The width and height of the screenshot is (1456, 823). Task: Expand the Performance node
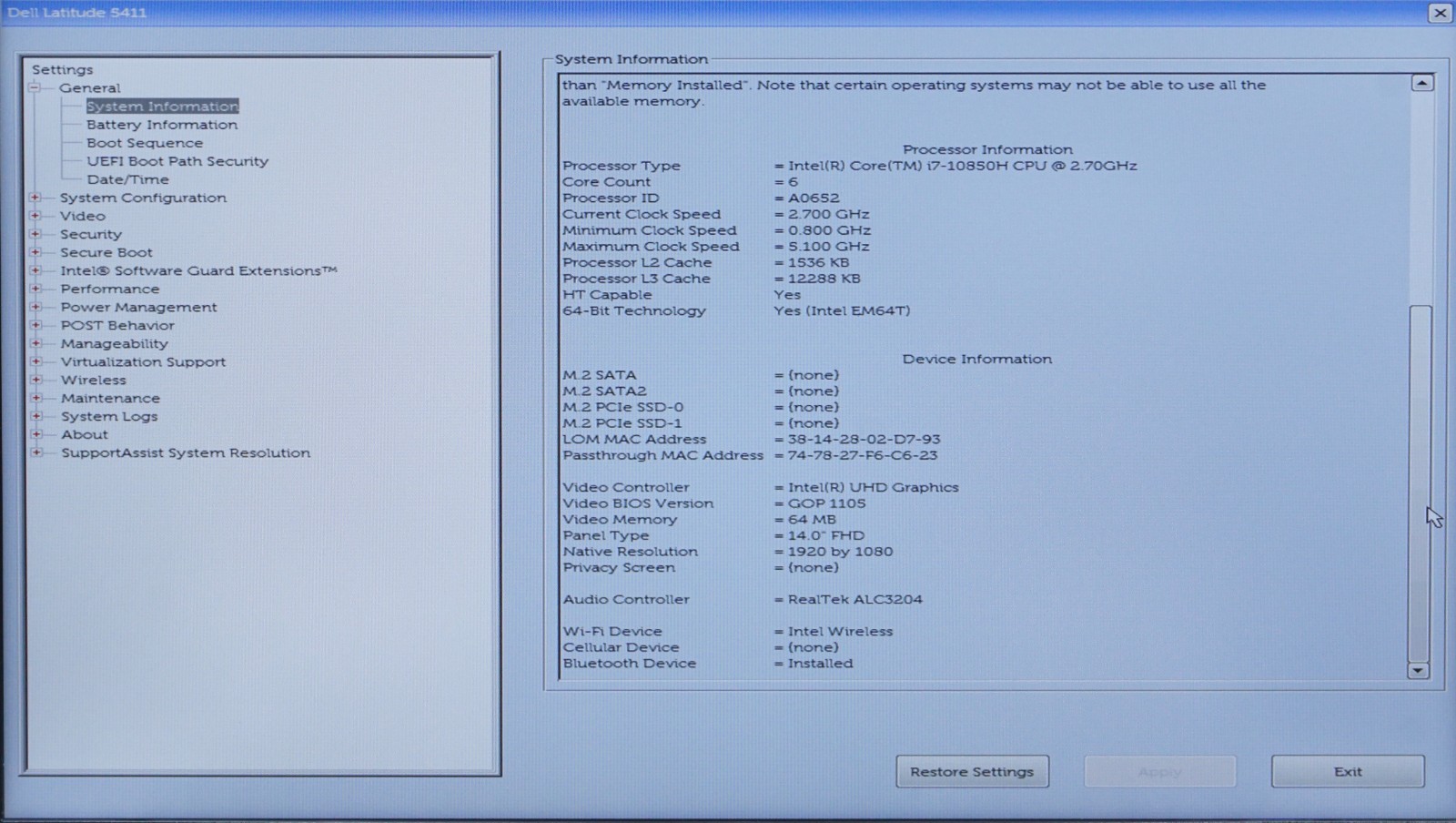point(35,289)
